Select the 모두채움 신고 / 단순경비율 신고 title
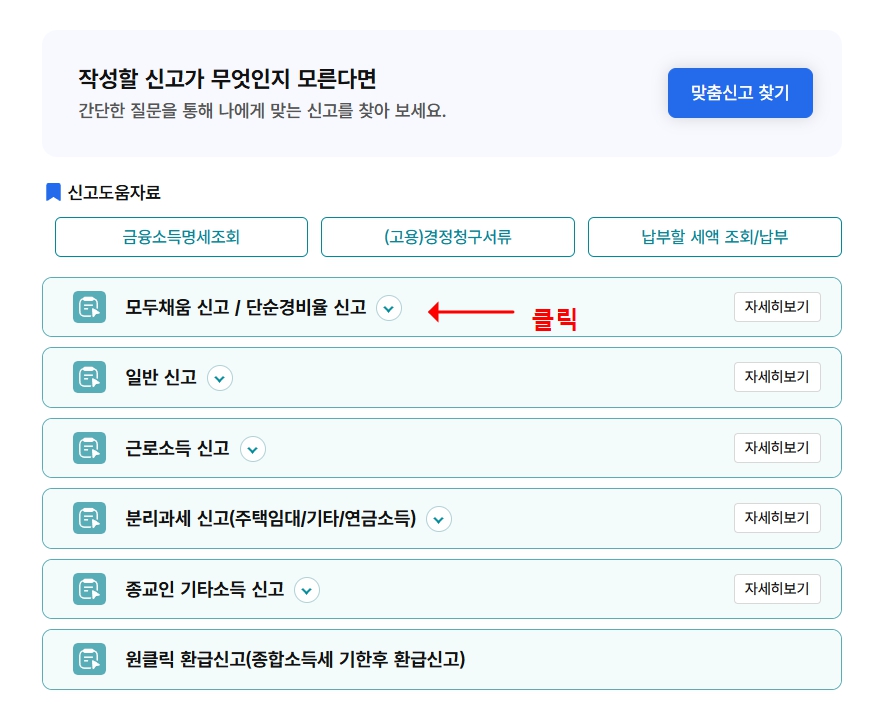This screenshot has height=706, width=889. (245, 307)
